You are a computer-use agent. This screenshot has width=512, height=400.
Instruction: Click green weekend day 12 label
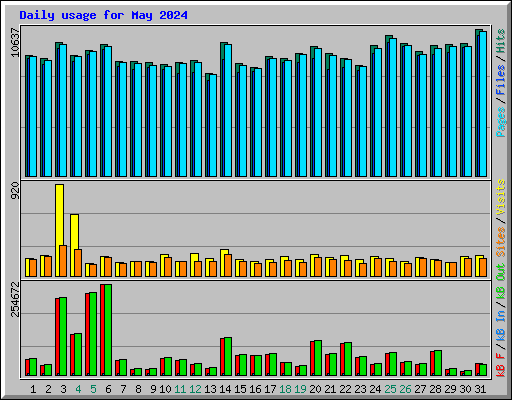pyautogui.click(x=195, y=389)
